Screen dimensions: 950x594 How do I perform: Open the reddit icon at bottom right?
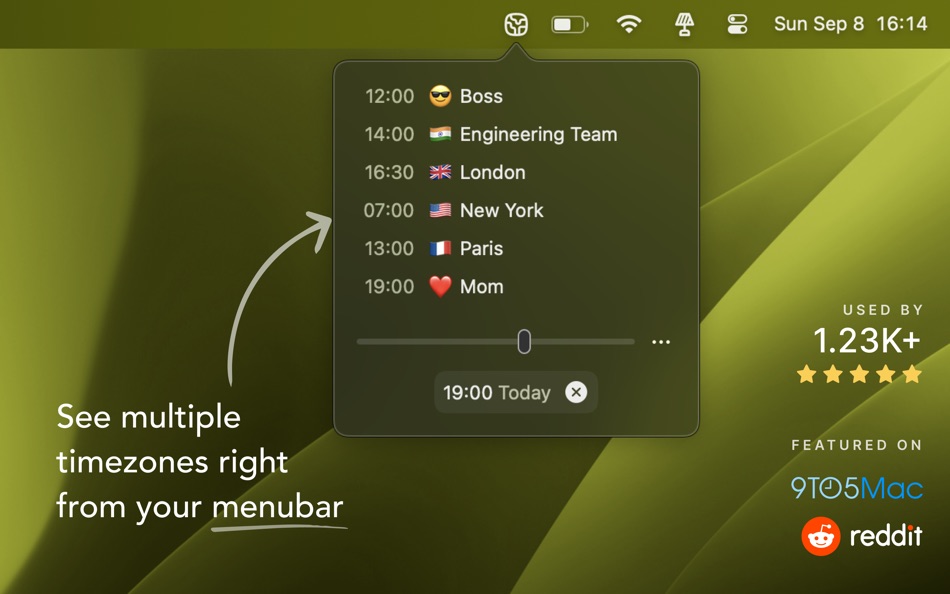tap(822, 537)
